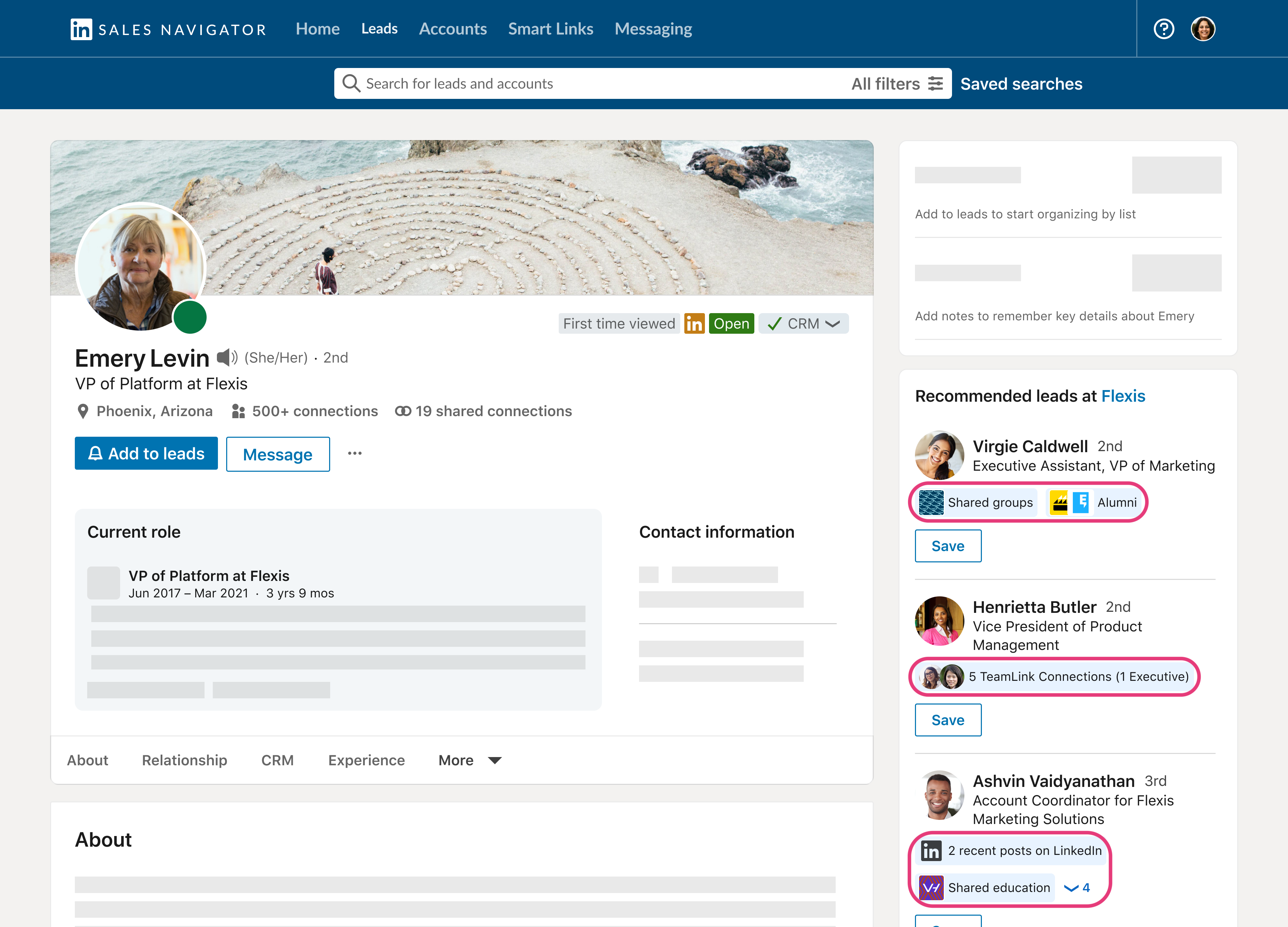Click Add to leads to start organizing text
This screenshot has height=927, width=1288.
pos(1025,214)
